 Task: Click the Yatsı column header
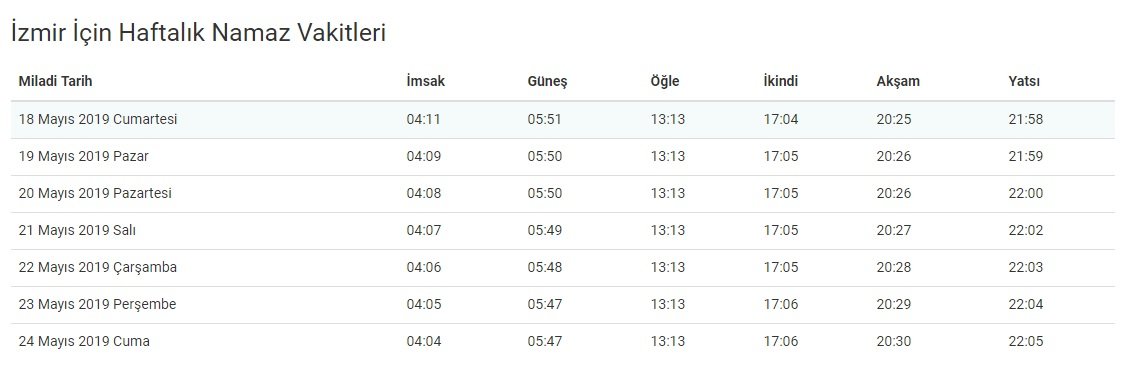click(x=1024, y=81)
